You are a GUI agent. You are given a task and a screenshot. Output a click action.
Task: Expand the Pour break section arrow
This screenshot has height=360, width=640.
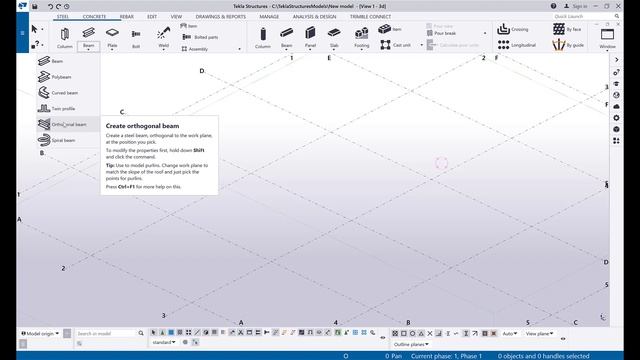485,33
